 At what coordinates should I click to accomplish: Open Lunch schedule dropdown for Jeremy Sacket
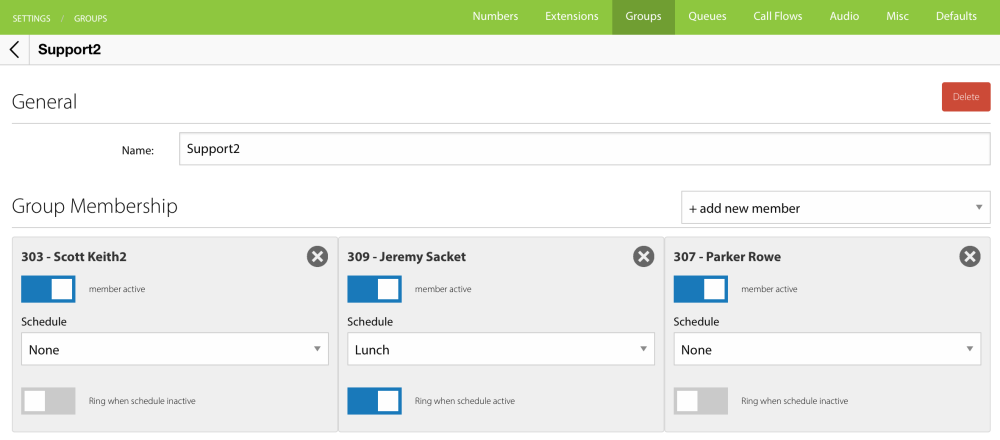pos(500,350)
